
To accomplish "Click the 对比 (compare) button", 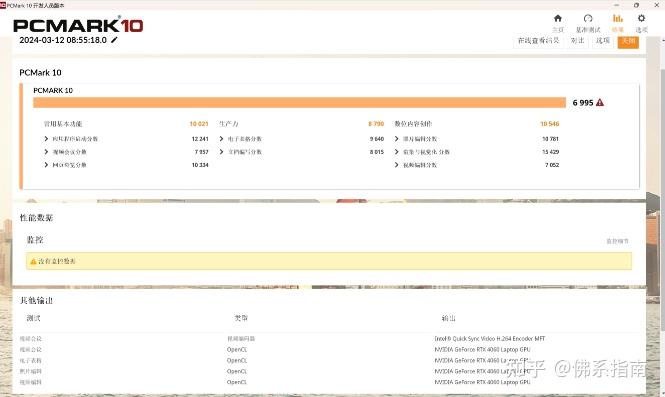I will (x=577, y=41).
